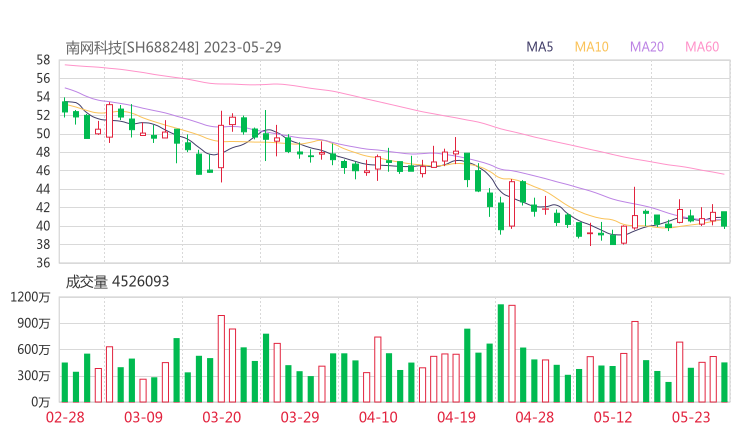The width and height of the screenshot is (740, 440).
Task: Click price axis value 40
Action: click(43, 226)
